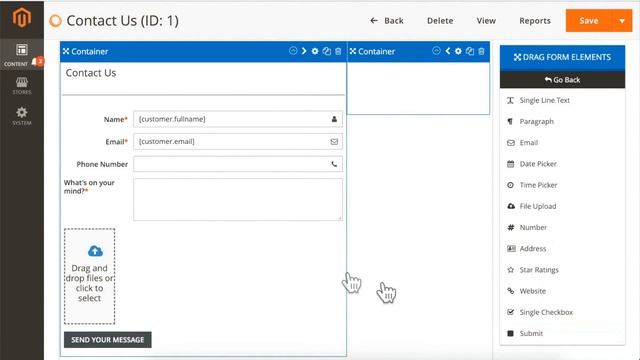The height and width of the screenshot is (360, 640).
Task: Open the System sidebar menu
Action: [x=22, y=116]
